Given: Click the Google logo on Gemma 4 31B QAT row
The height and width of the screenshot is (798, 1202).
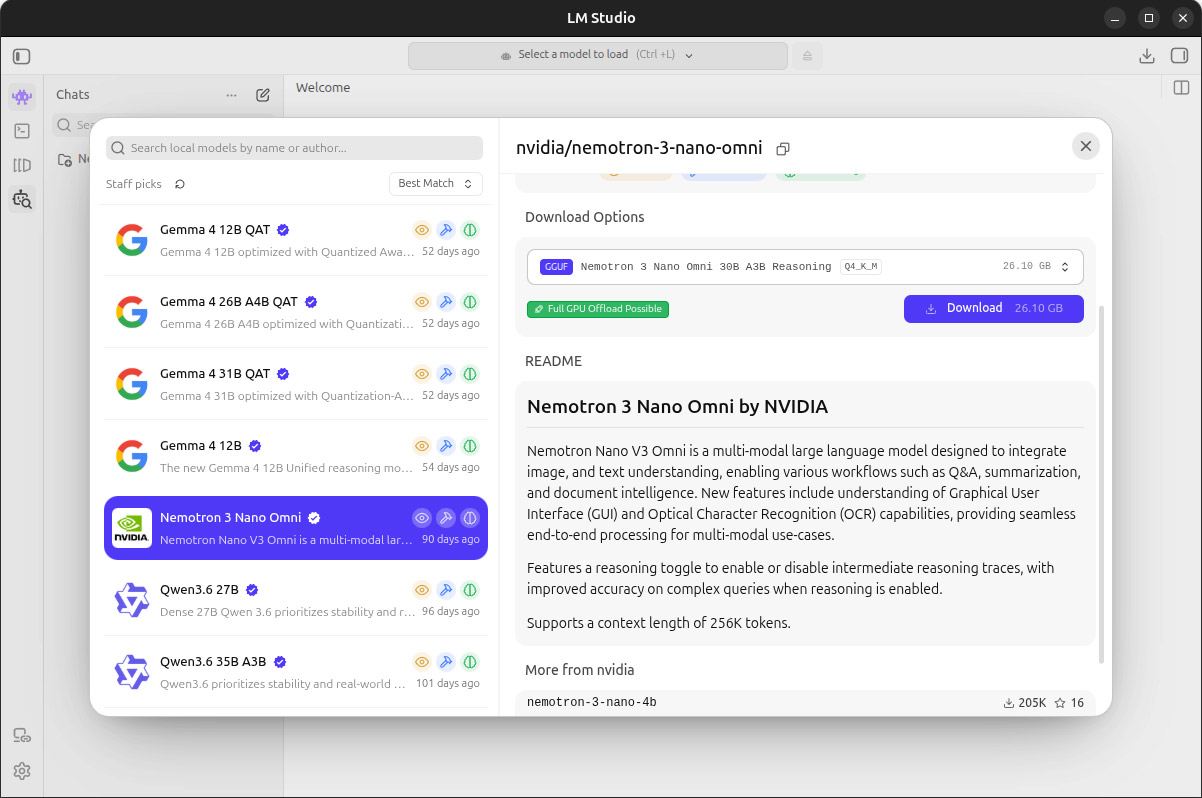Looking at the screenshot, I should 131,384.
